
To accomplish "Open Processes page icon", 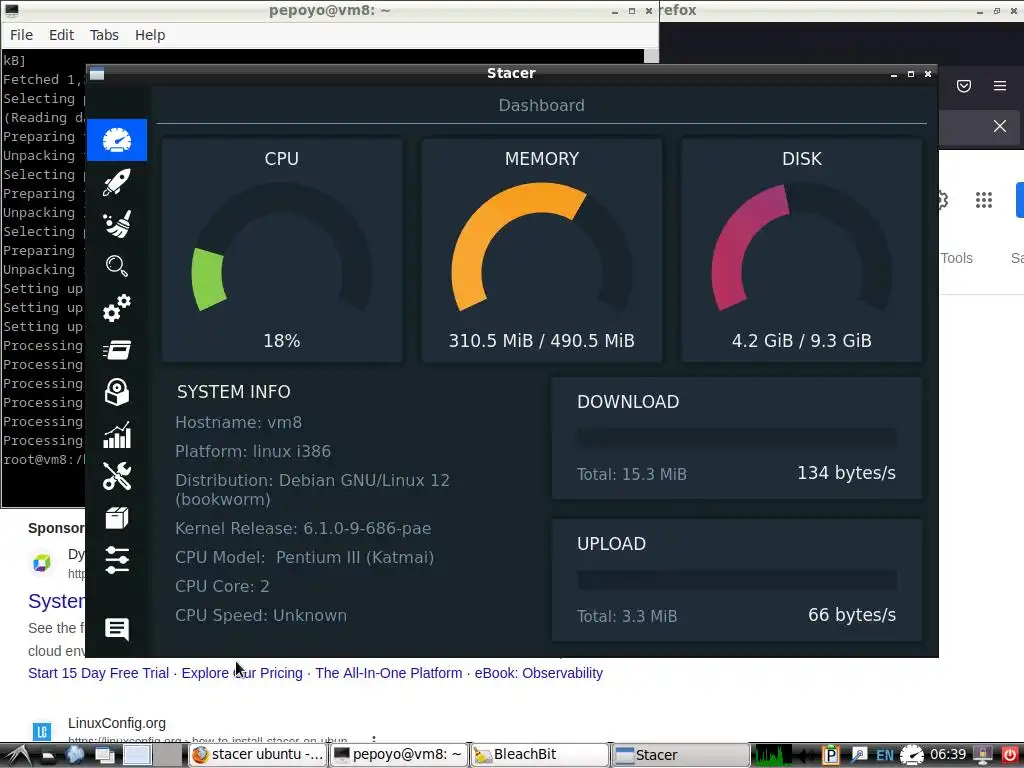I will pos(117,350).
